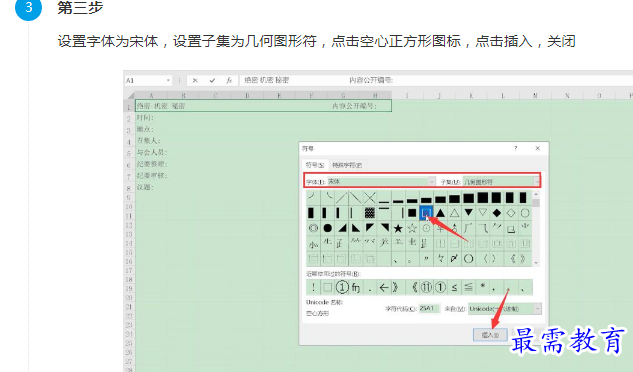This screenshot has width=633, height=372.
Task: Open the subset dropdown showing 几何图形符
Action: tap(537, 182)
